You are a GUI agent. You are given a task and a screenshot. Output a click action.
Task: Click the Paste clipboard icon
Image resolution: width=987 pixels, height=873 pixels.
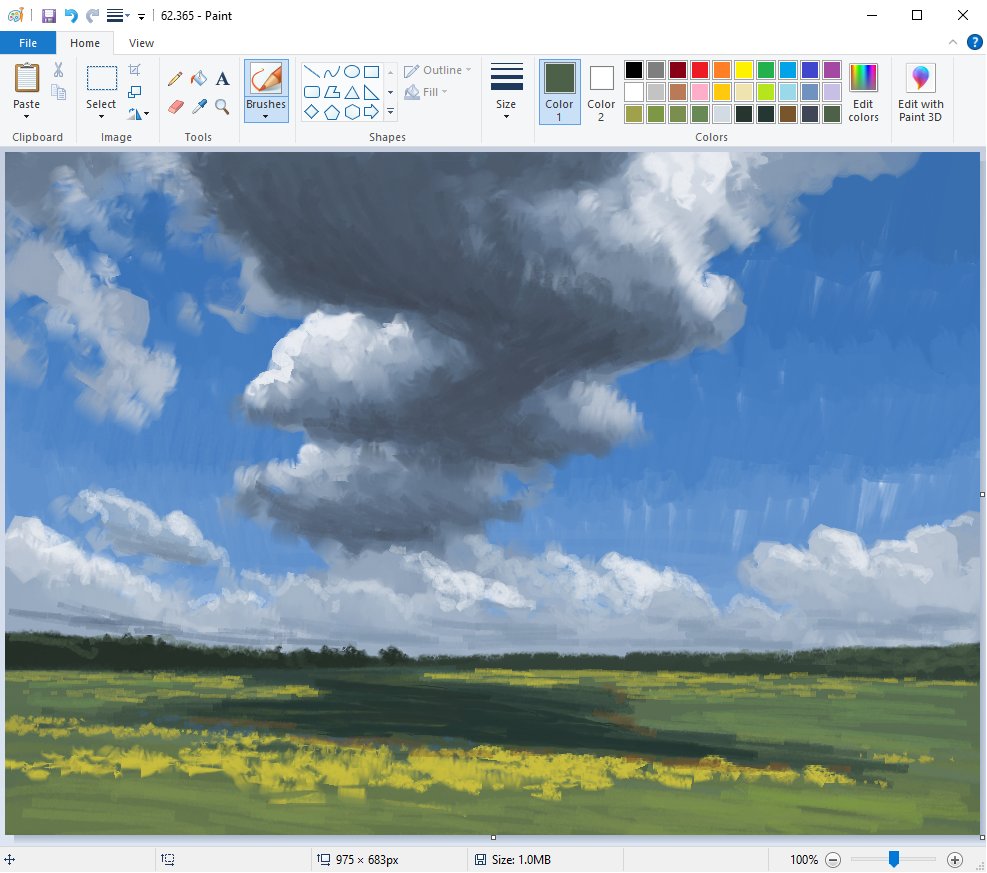point(26,78)
